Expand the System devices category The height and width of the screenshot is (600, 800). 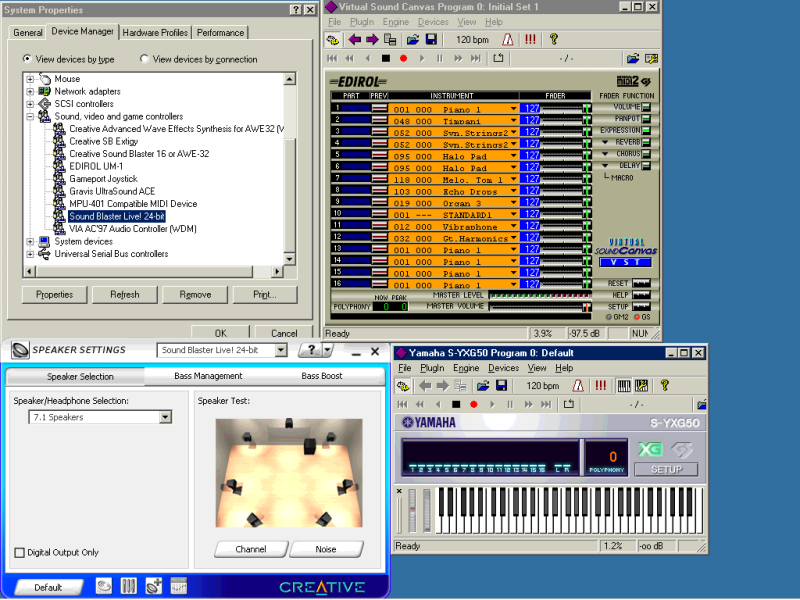coord(30,241)
